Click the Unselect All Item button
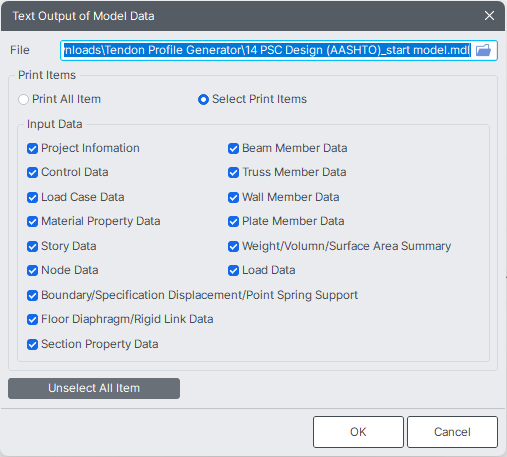Image resolution: width=507 pixels, height=457 pixels. click(94, 388)
